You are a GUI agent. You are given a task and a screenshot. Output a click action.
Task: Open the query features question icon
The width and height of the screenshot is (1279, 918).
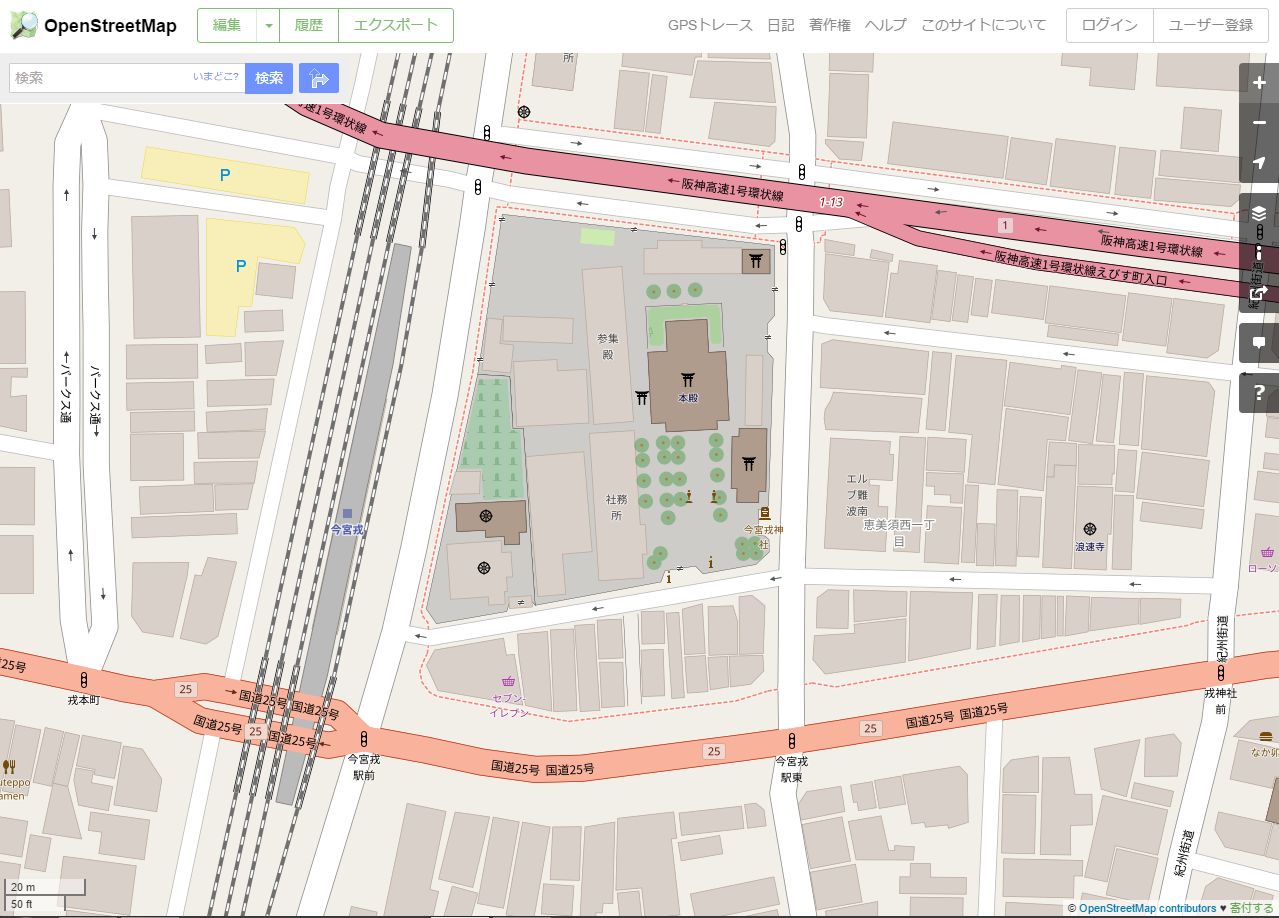coord(1259,393)
